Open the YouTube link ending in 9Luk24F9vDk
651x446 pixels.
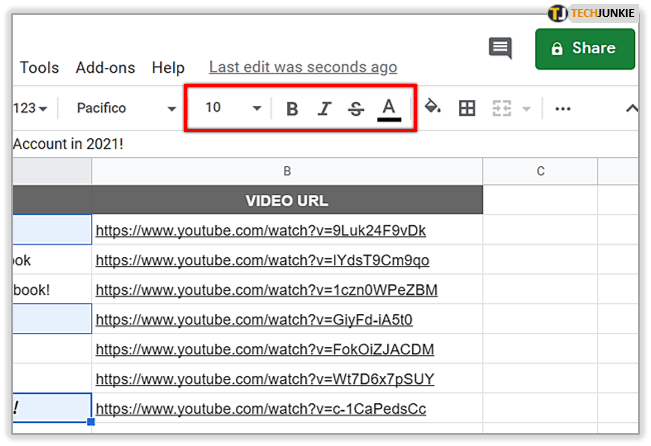tap(261, 231)
